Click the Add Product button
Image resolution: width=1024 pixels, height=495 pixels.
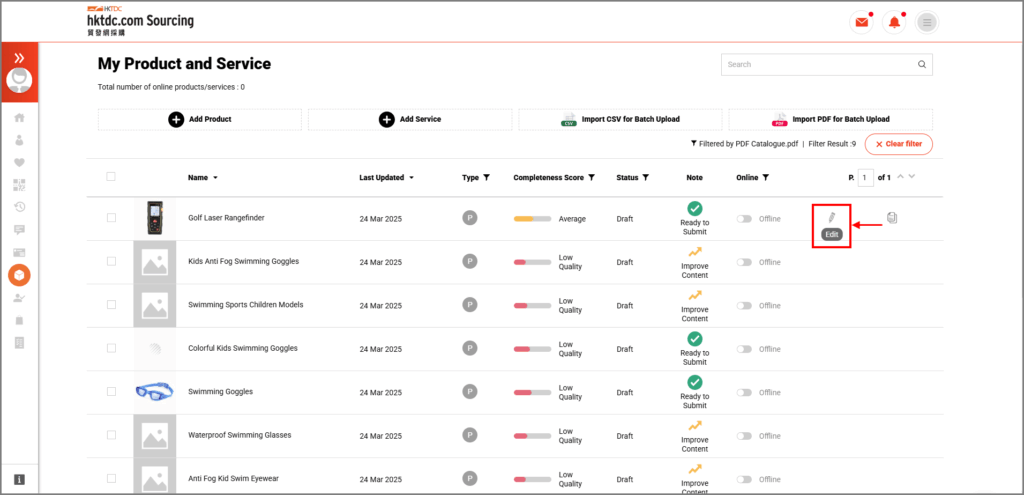(x=200, y=119)
